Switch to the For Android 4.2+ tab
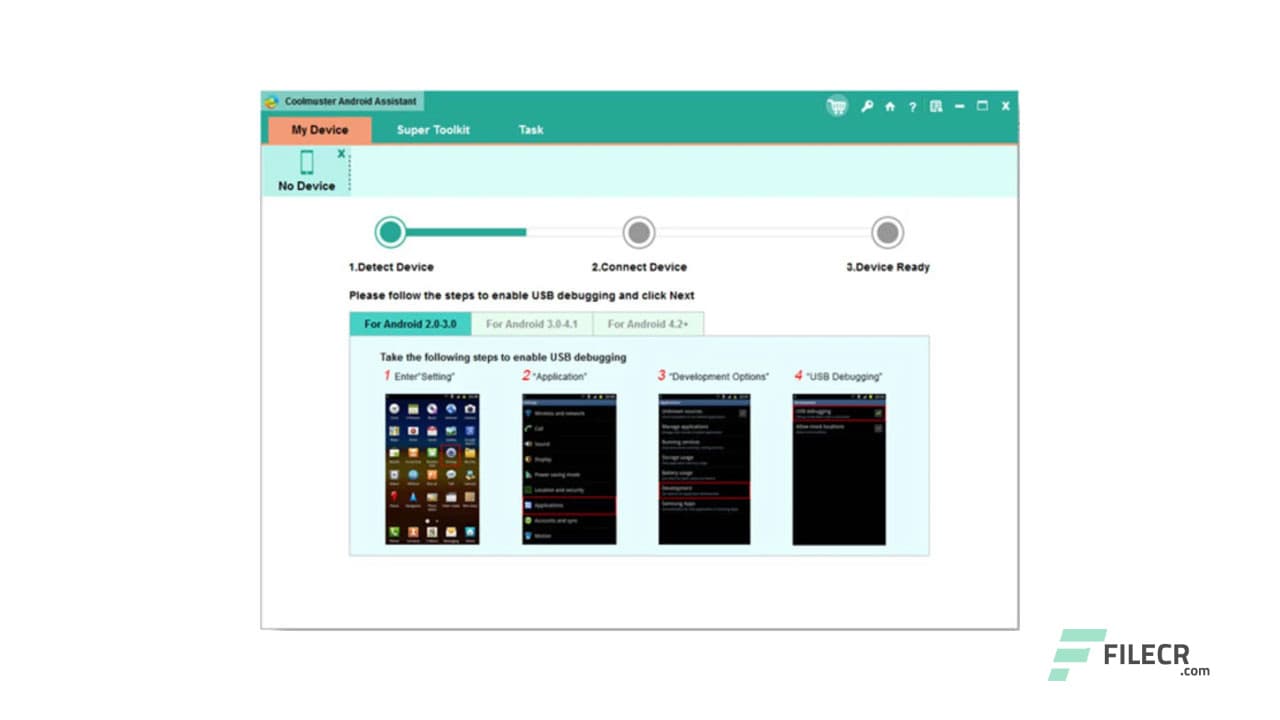The width and height of the screenshot is (1280, 720). pyautogui.click(x=648, y=324)
